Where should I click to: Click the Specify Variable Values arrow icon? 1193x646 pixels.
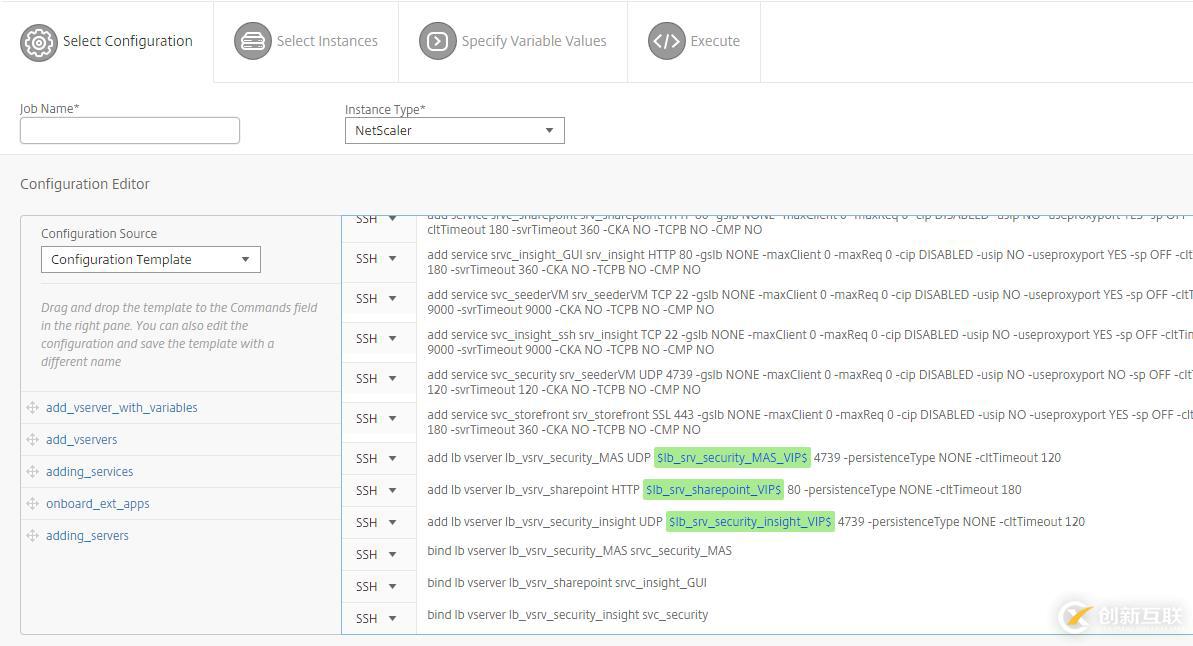coord(437,41)
